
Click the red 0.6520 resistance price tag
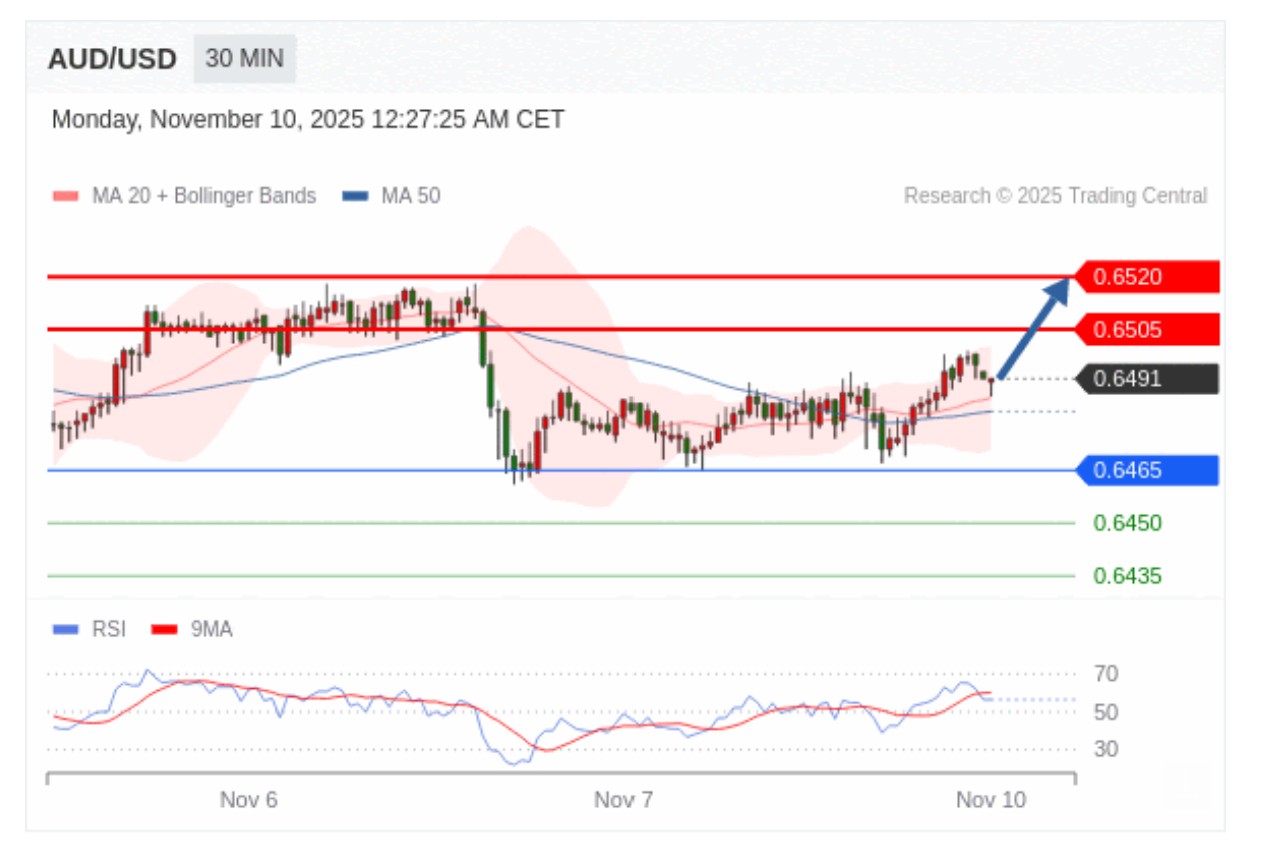1147,277
